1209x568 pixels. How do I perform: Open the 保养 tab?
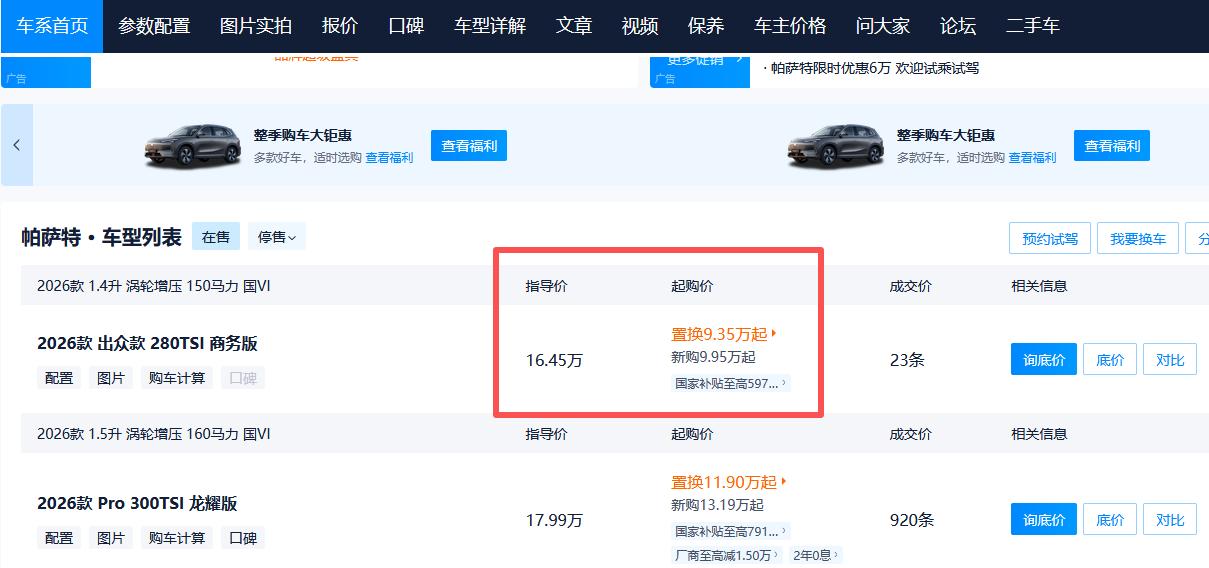[x=706, y=26]
